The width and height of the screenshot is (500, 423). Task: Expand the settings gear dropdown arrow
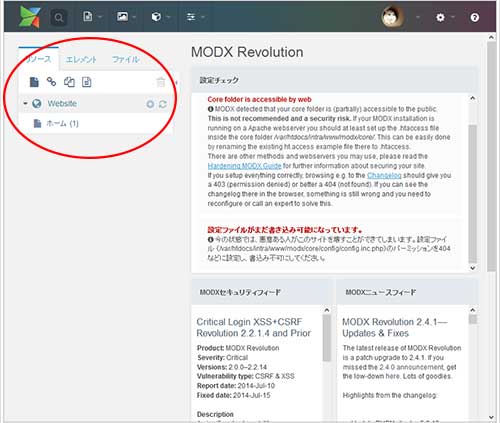(452, 17)
